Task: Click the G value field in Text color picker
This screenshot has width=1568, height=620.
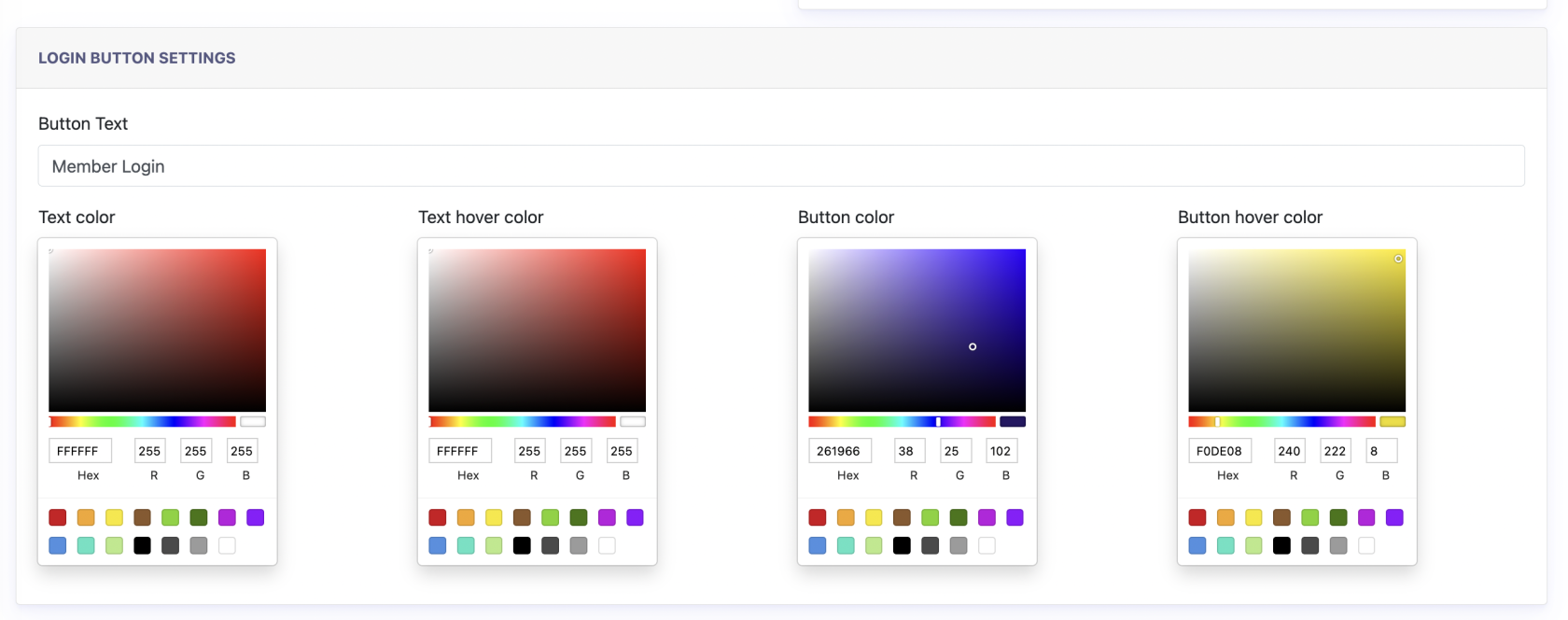Action: (x=196, y=451)
